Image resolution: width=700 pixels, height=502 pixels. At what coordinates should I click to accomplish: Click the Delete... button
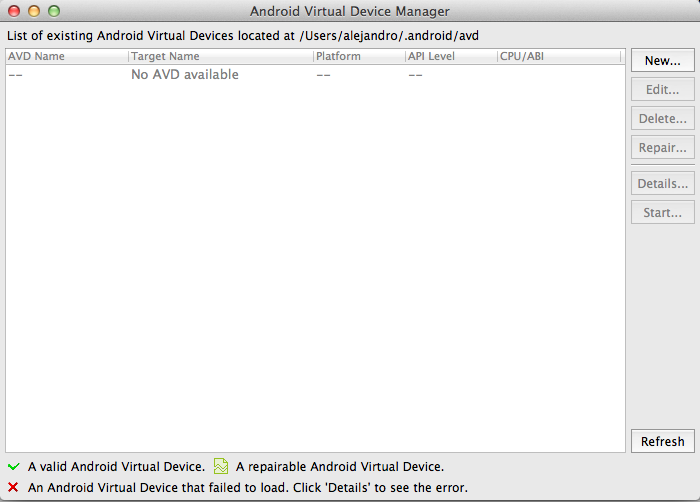tap(662, 118)
